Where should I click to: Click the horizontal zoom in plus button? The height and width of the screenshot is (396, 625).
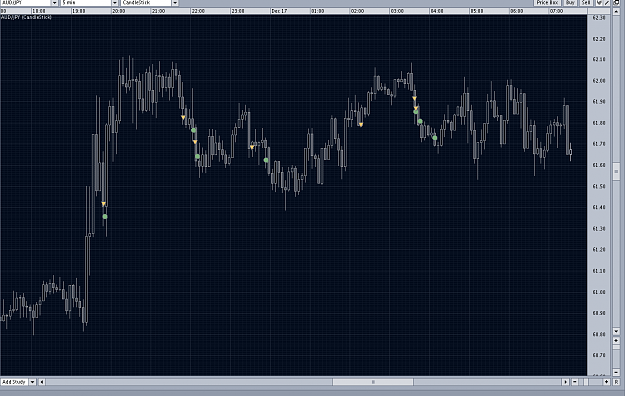click(x=607, y=382)
